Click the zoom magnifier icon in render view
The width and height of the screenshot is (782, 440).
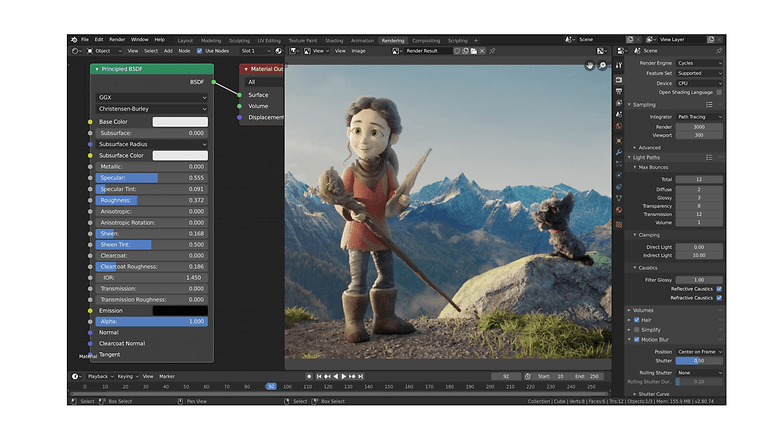[602, 65]
